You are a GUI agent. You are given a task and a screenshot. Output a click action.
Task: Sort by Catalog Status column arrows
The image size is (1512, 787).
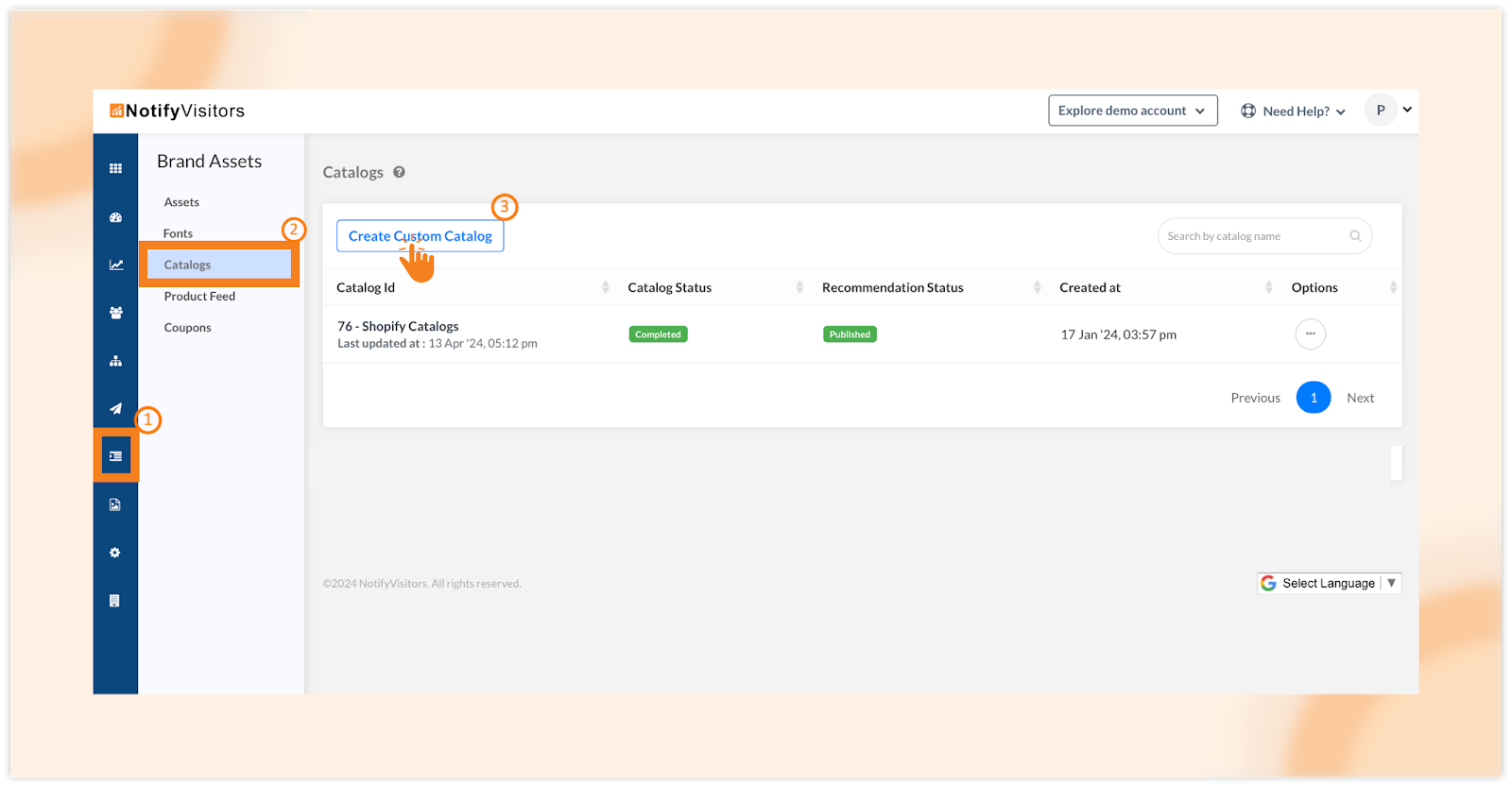799,287
